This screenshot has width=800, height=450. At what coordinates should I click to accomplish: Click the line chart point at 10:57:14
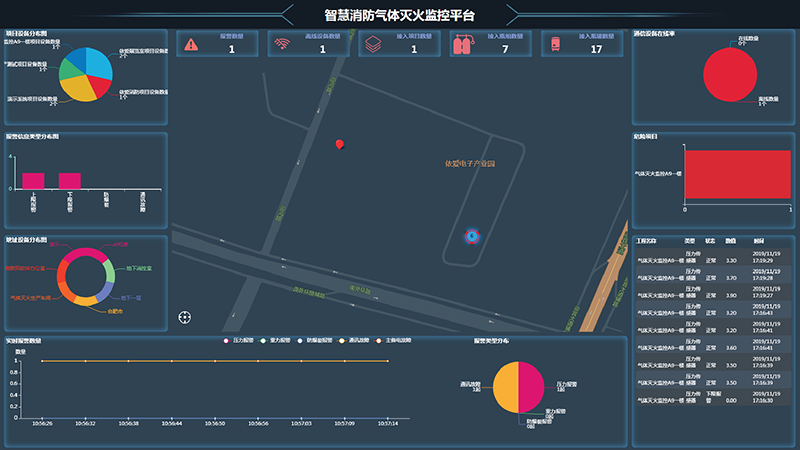coord(388,361)
